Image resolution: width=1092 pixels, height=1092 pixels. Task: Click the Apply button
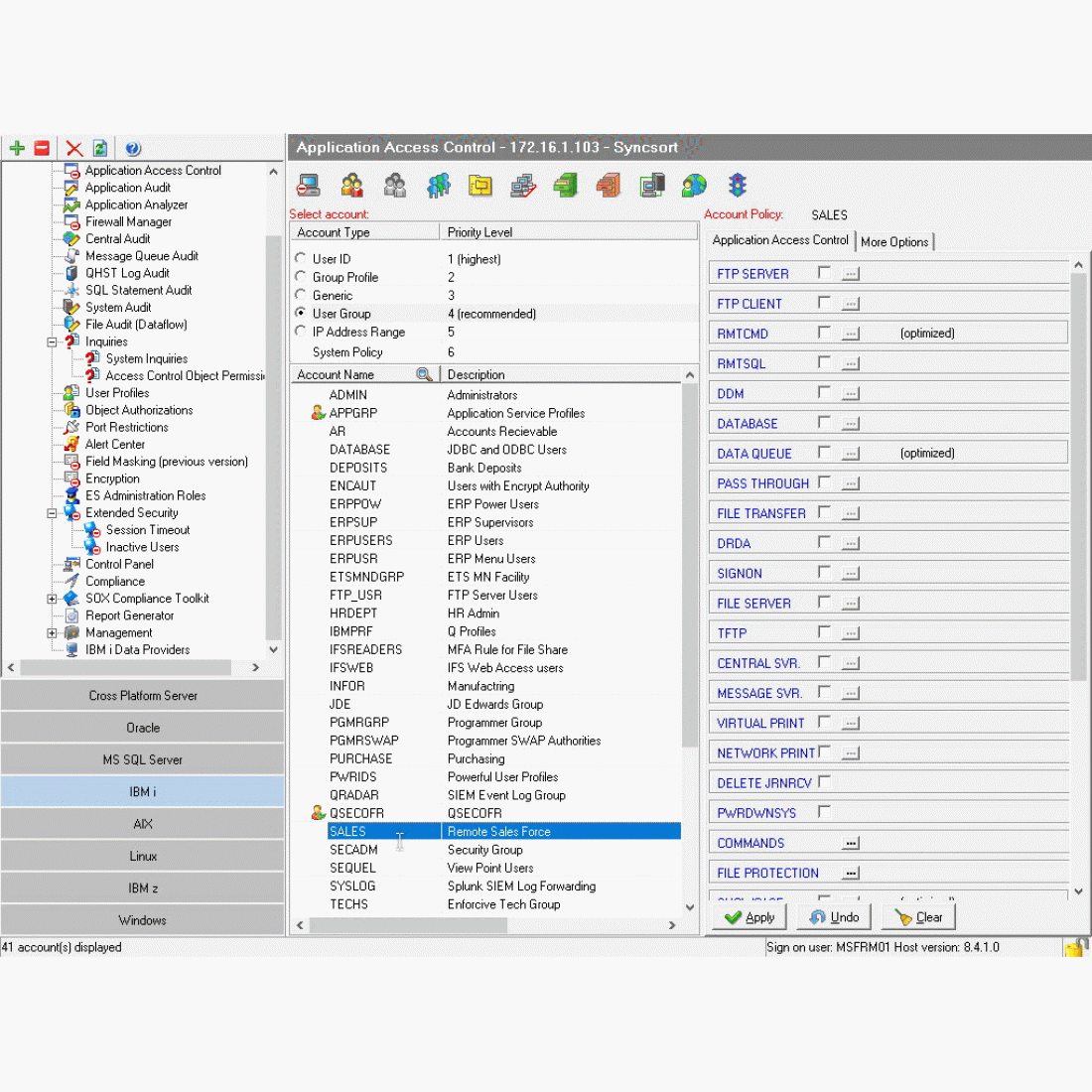pos(749,916)
